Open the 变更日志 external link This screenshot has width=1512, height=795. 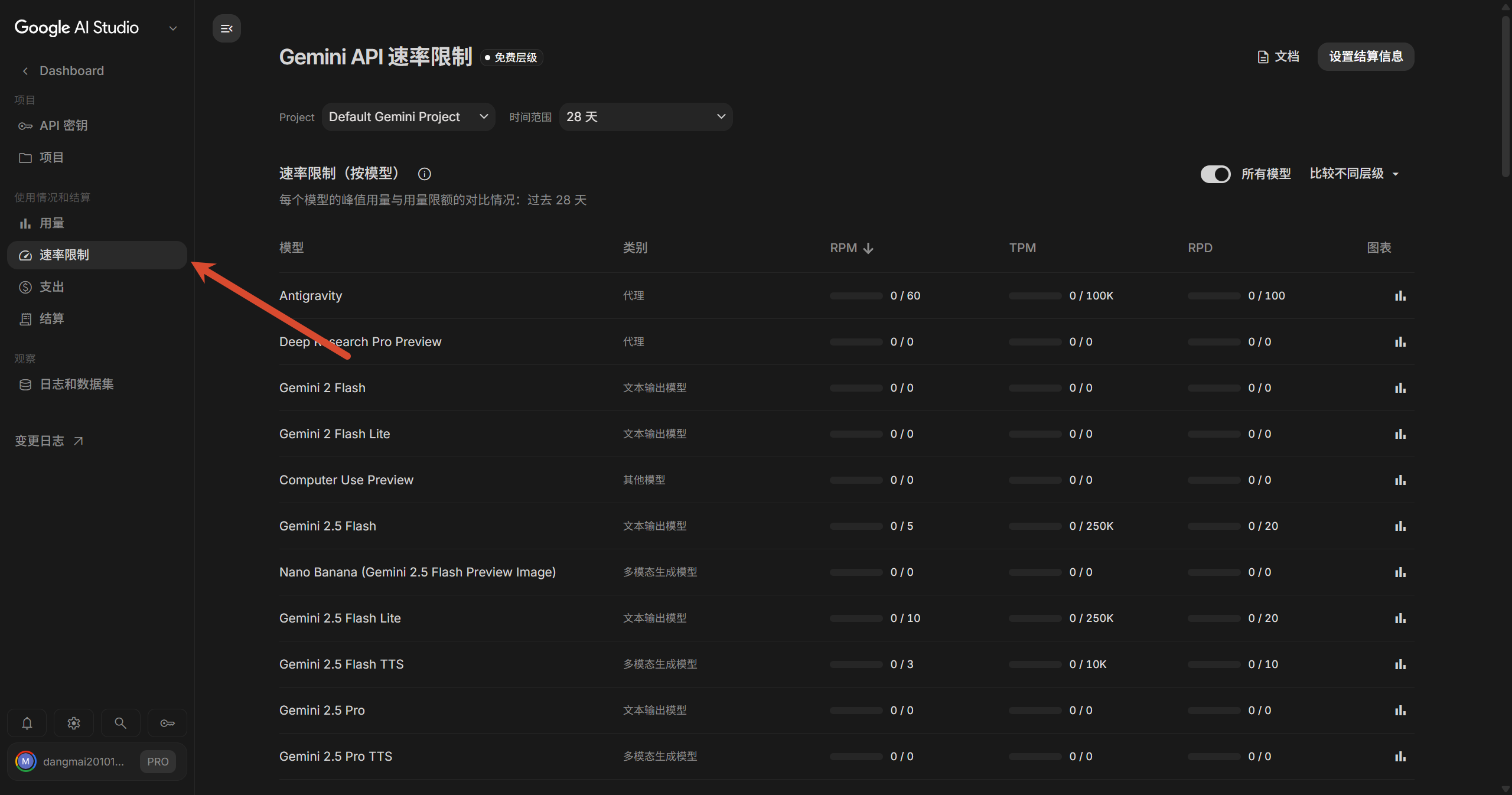click(49, 441)
